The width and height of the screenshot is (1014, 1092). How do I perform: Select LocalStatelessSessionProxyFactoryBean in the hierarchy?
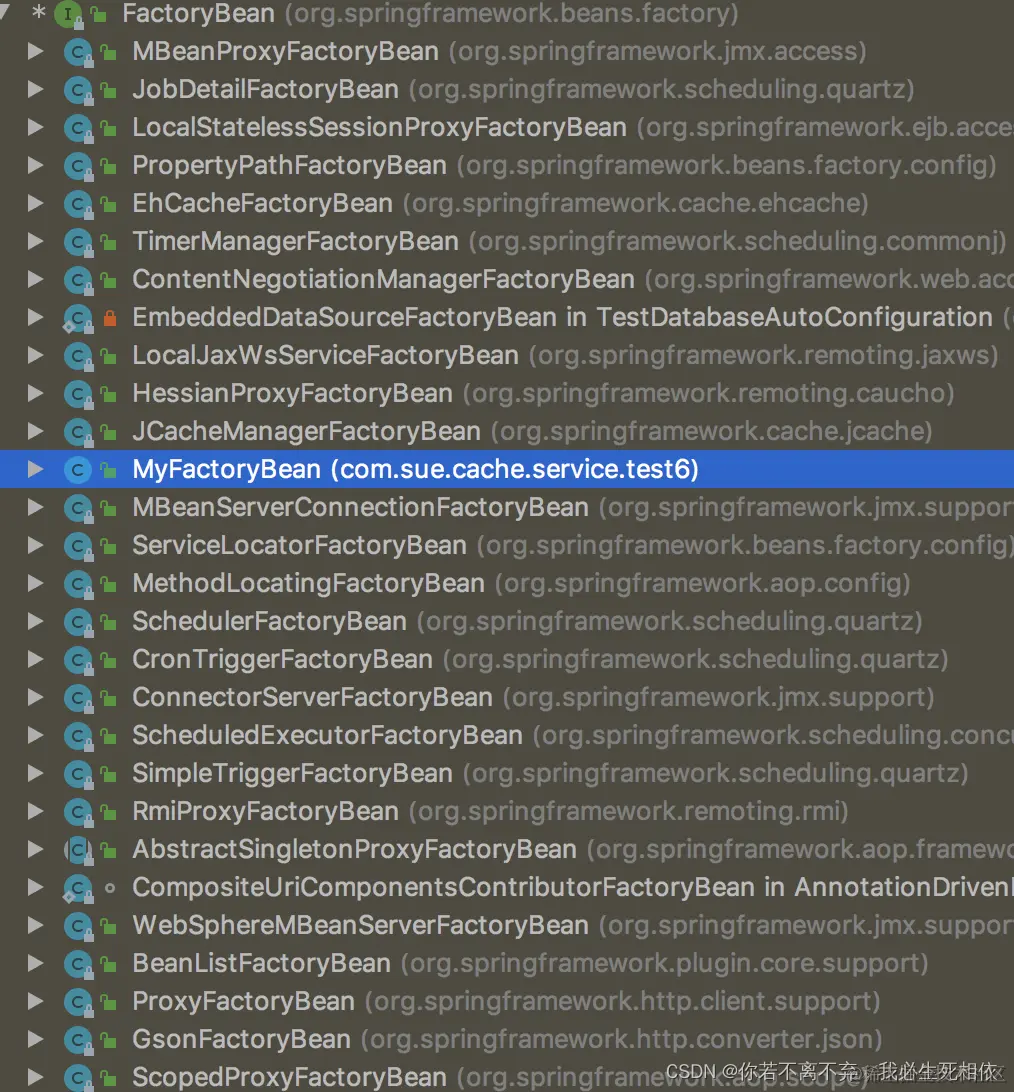[507, 127]
